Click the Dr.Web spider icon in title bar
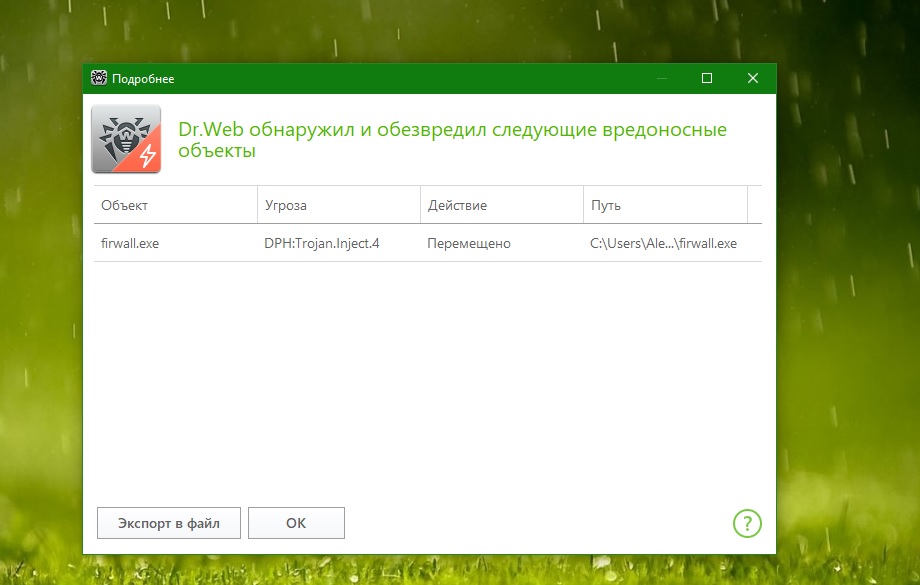The image size is (920, 585). click(x=99, y=78)
